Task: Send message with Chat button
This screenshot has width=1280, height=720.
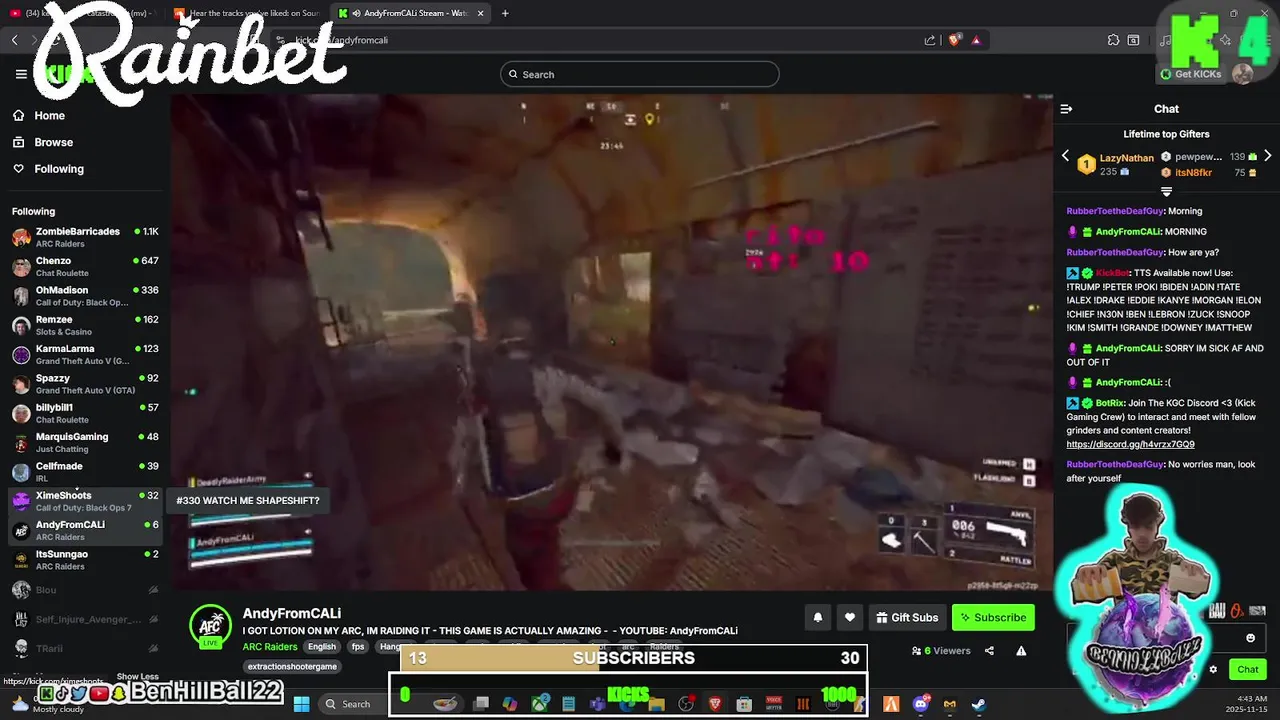Action: tap(1248, 670)
